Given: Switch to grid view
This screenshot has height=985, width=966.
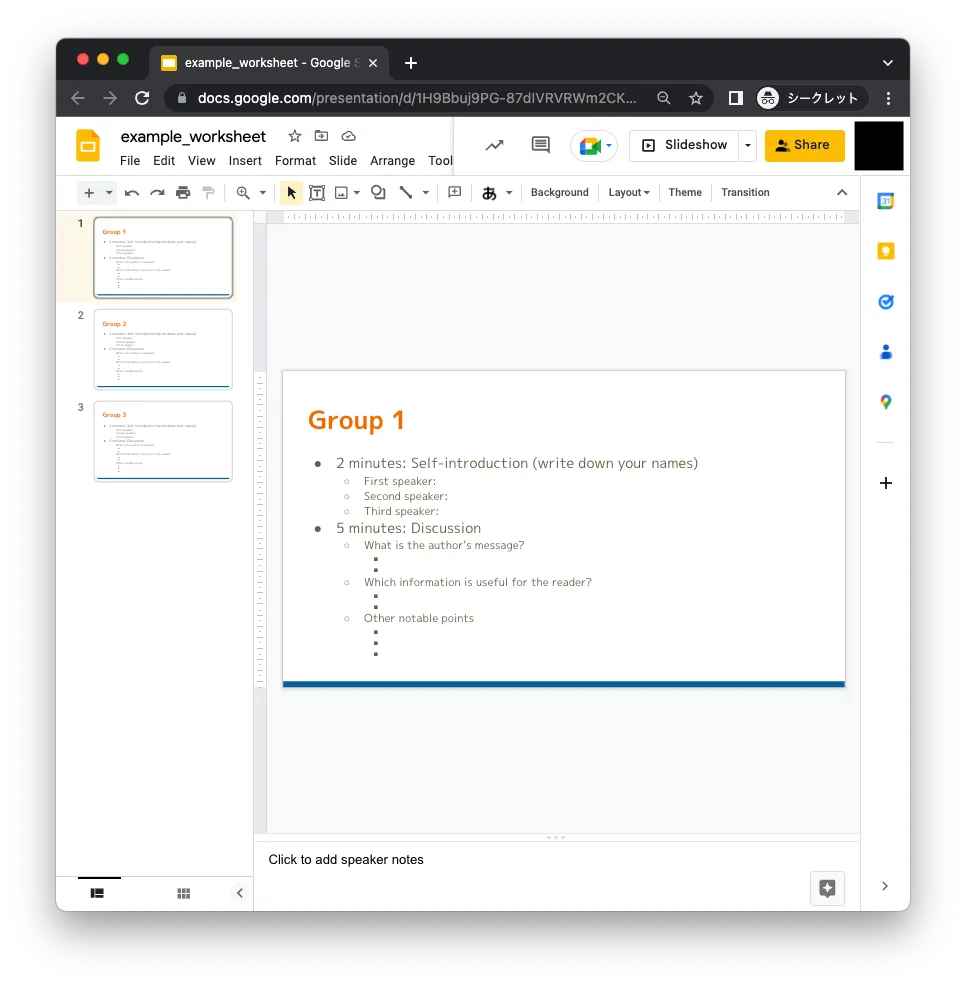Looking at the screenshot, I should (184, 893).
